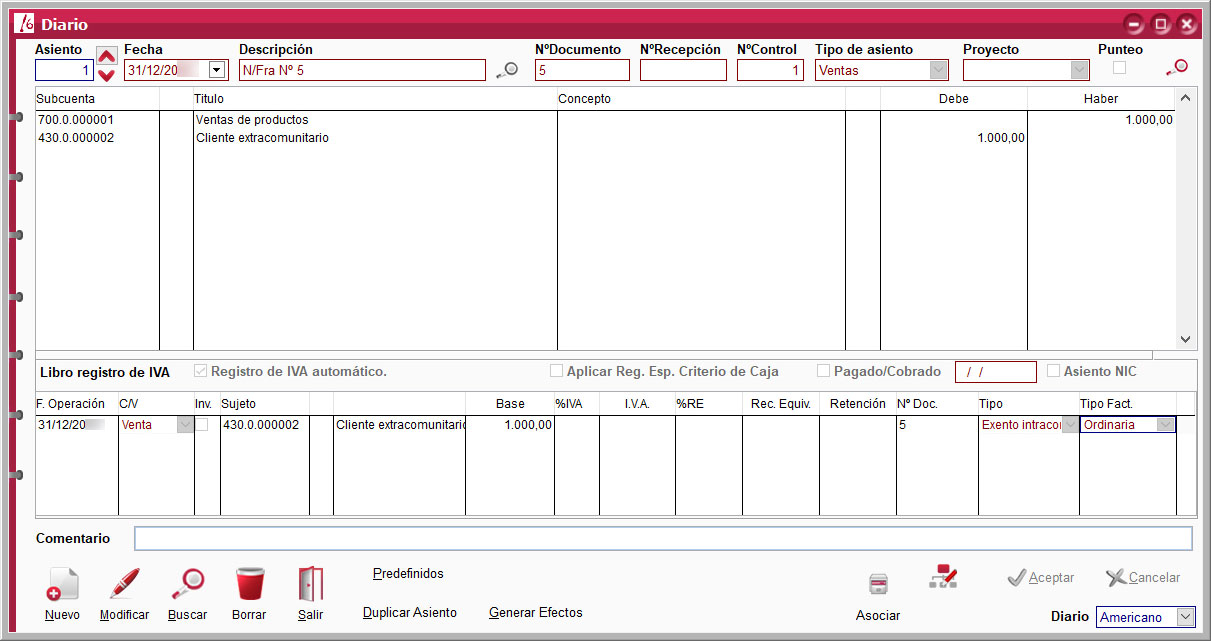Click the Pagado/Cobrado date field

[x=996, y=372]
